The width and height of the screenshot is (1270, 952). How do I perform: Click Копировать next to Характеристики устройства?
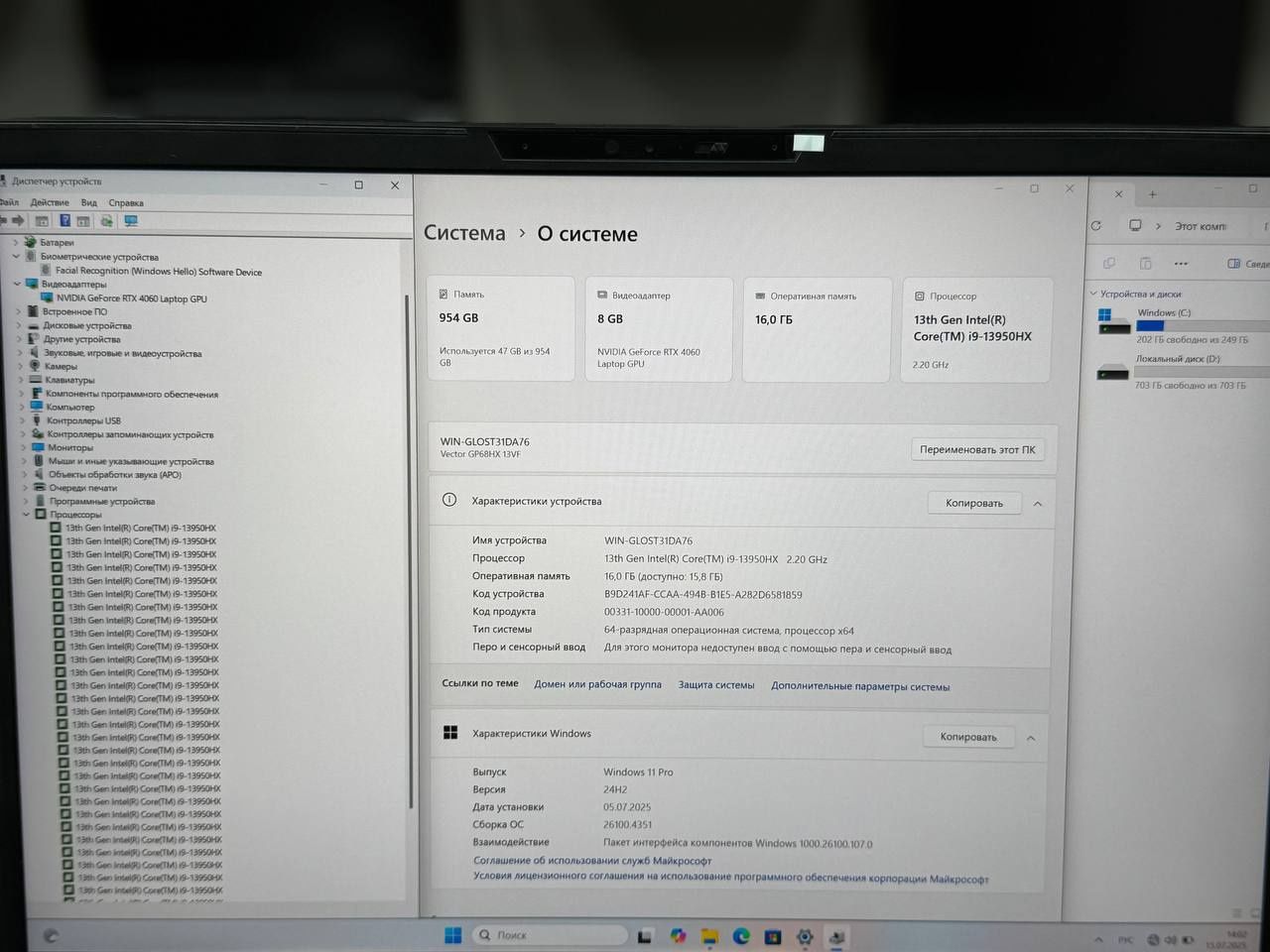[974, 503]
